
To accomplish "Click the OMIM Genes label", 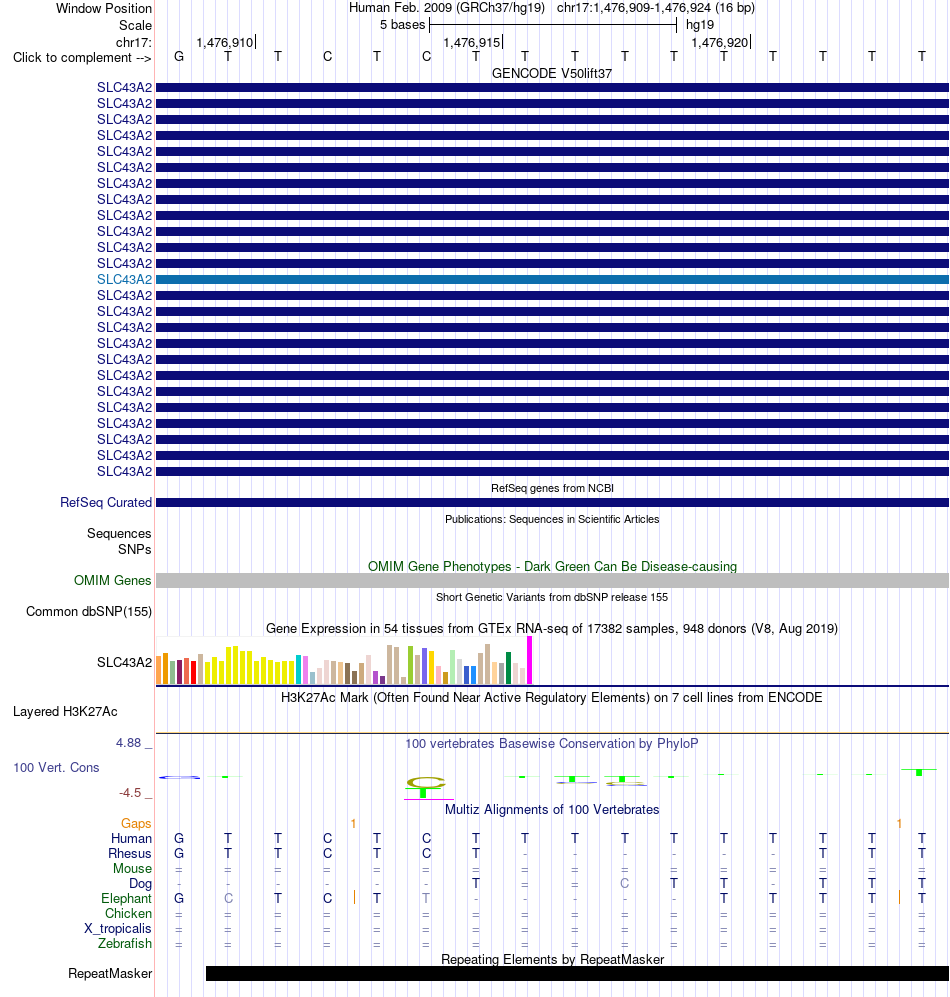I will [x=113, y=581].
